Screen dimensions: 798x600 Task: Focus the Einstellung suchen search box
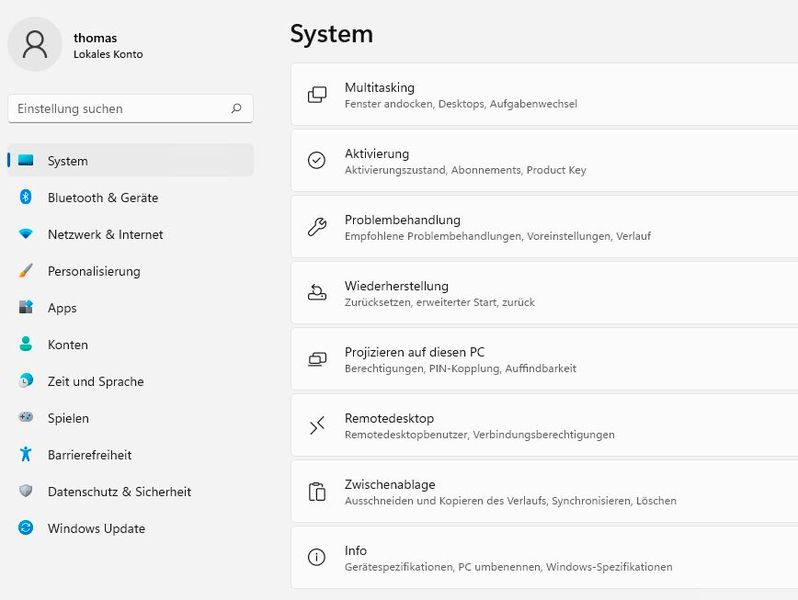click(130, 108)
